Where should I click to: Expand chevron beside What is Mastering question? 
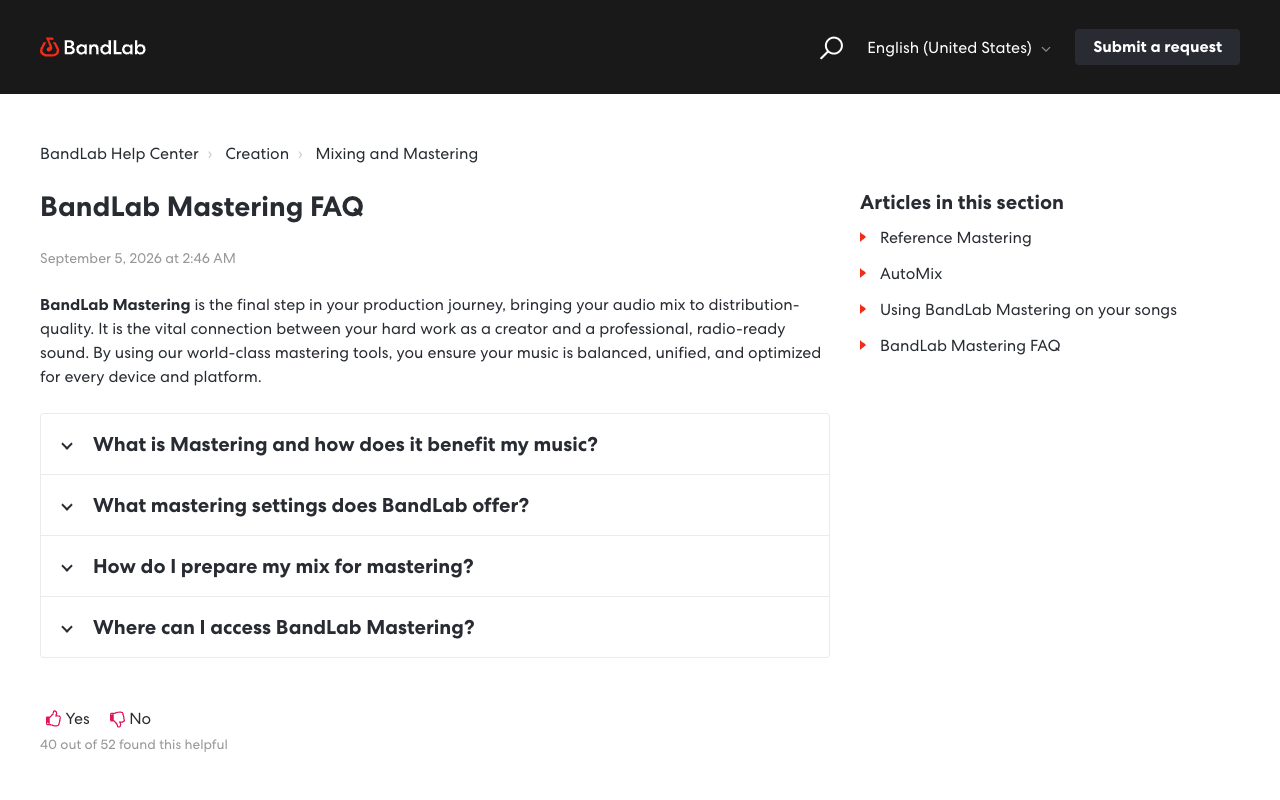(x=67, y=445)
